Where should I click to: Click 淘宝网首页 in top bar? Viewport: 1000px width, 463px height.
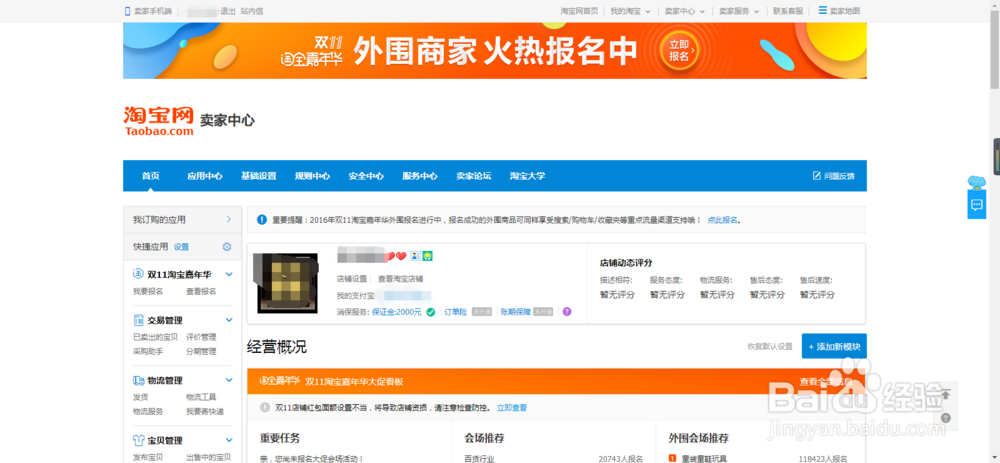point(579,11)
